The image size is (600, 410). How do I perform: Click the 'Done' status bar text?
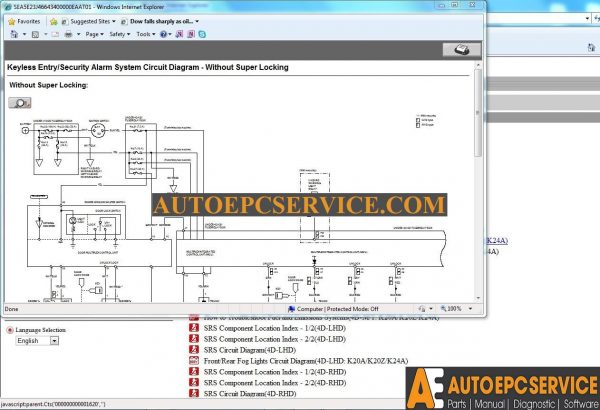point(11,309)
